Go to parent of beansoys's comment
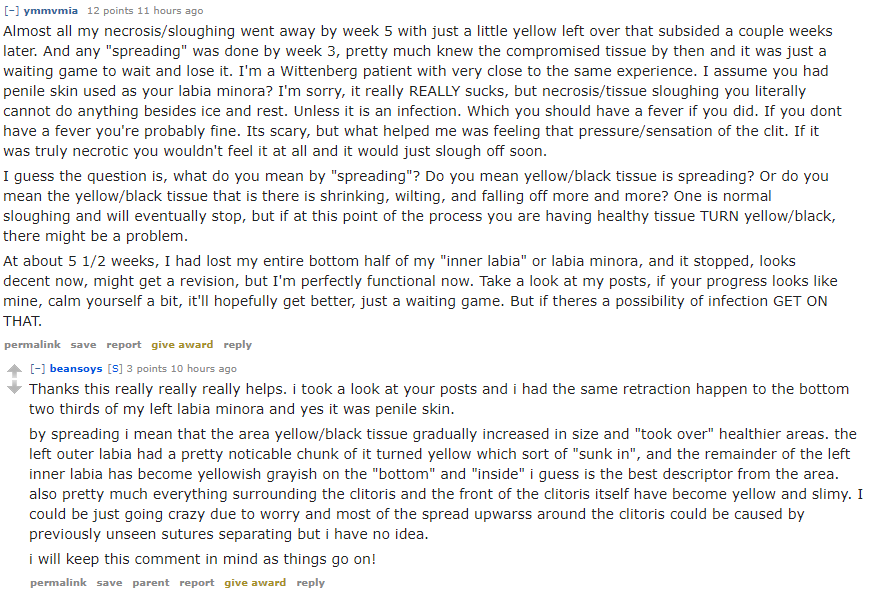This screenshot has width=872, height=592. pyautogui.click(x=151, y=583)
